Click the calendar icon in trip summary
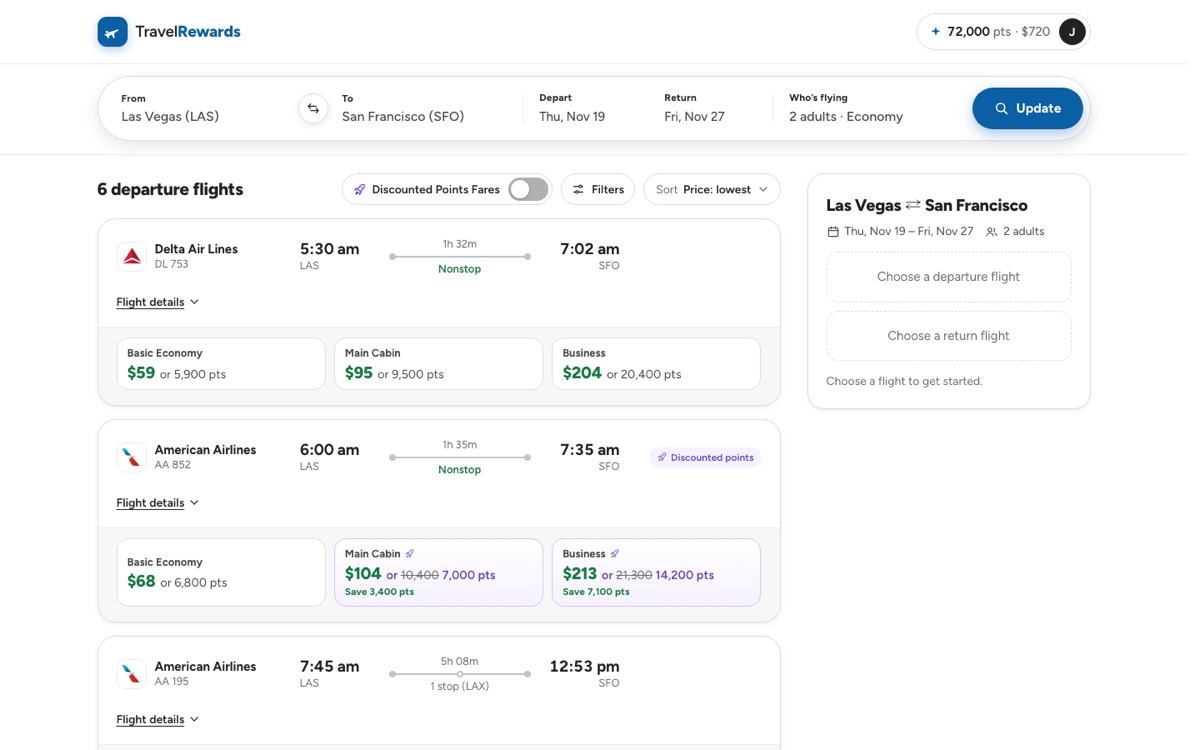This screenshot has height=750, width=1200. tap(833, 232)
